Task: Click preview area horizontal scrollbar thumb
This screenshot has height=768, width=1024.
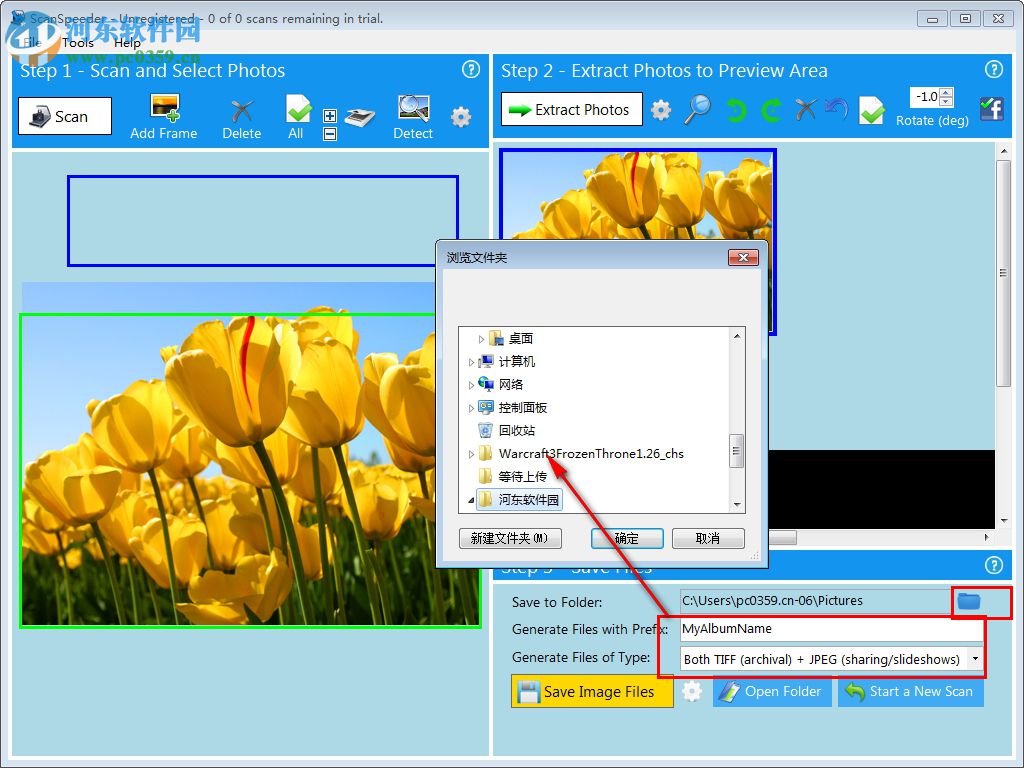Action: [782, 537]
